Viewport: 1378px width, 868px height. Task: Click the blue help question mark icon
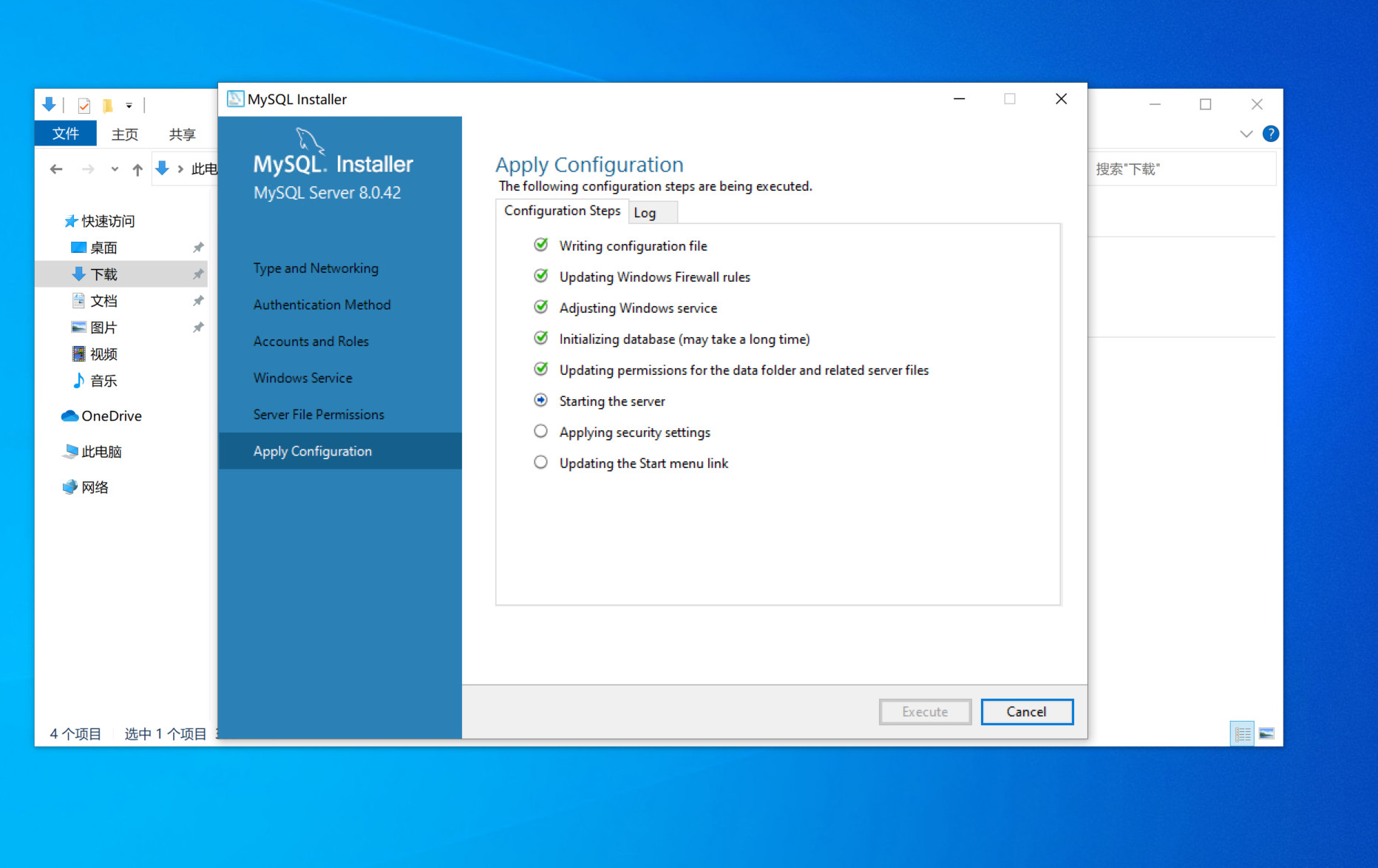pos(1271,134)
